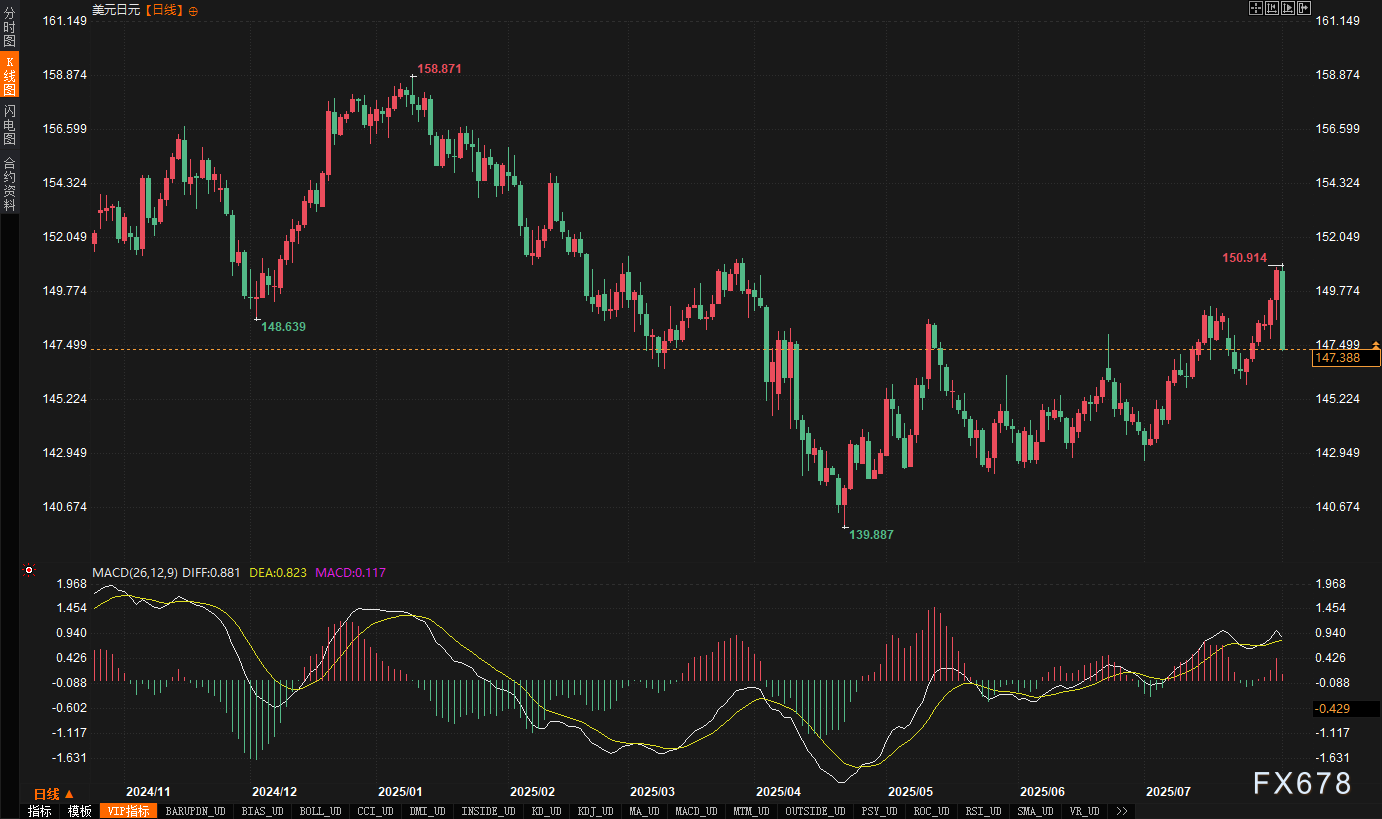
Task: Switch to 分时图 view
Action: (x=9, y=28)
